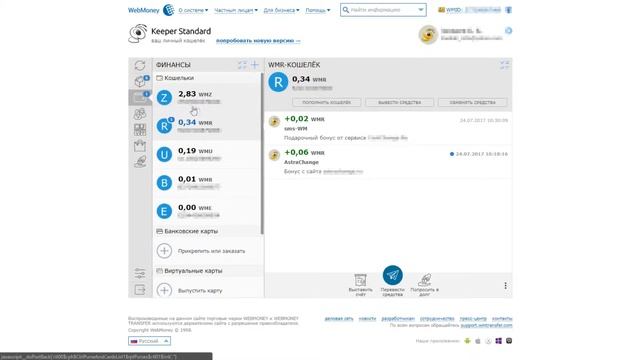Open the cube messages icon in the sidebar
Screen dimensions: 640x360
click(140, 81)
